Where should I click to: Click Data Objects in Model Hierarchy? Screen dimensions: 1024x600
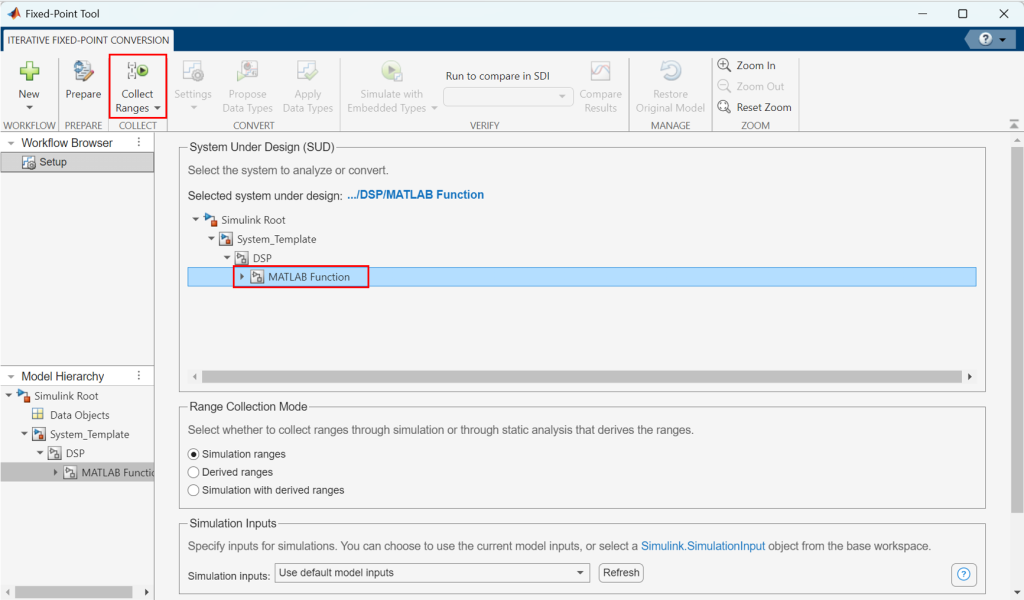click(80, 415)
